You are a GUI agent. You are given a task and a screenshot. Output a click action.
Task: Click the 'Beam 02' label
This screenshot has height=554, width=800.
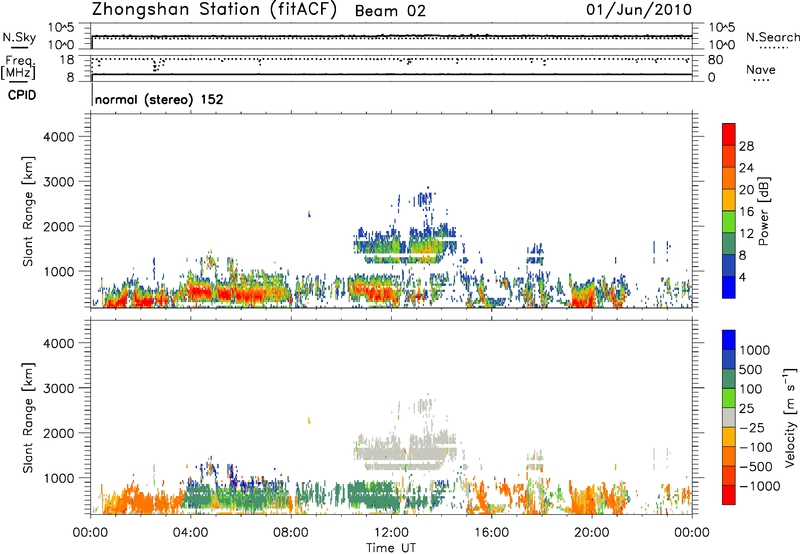(x=390, y=11)
